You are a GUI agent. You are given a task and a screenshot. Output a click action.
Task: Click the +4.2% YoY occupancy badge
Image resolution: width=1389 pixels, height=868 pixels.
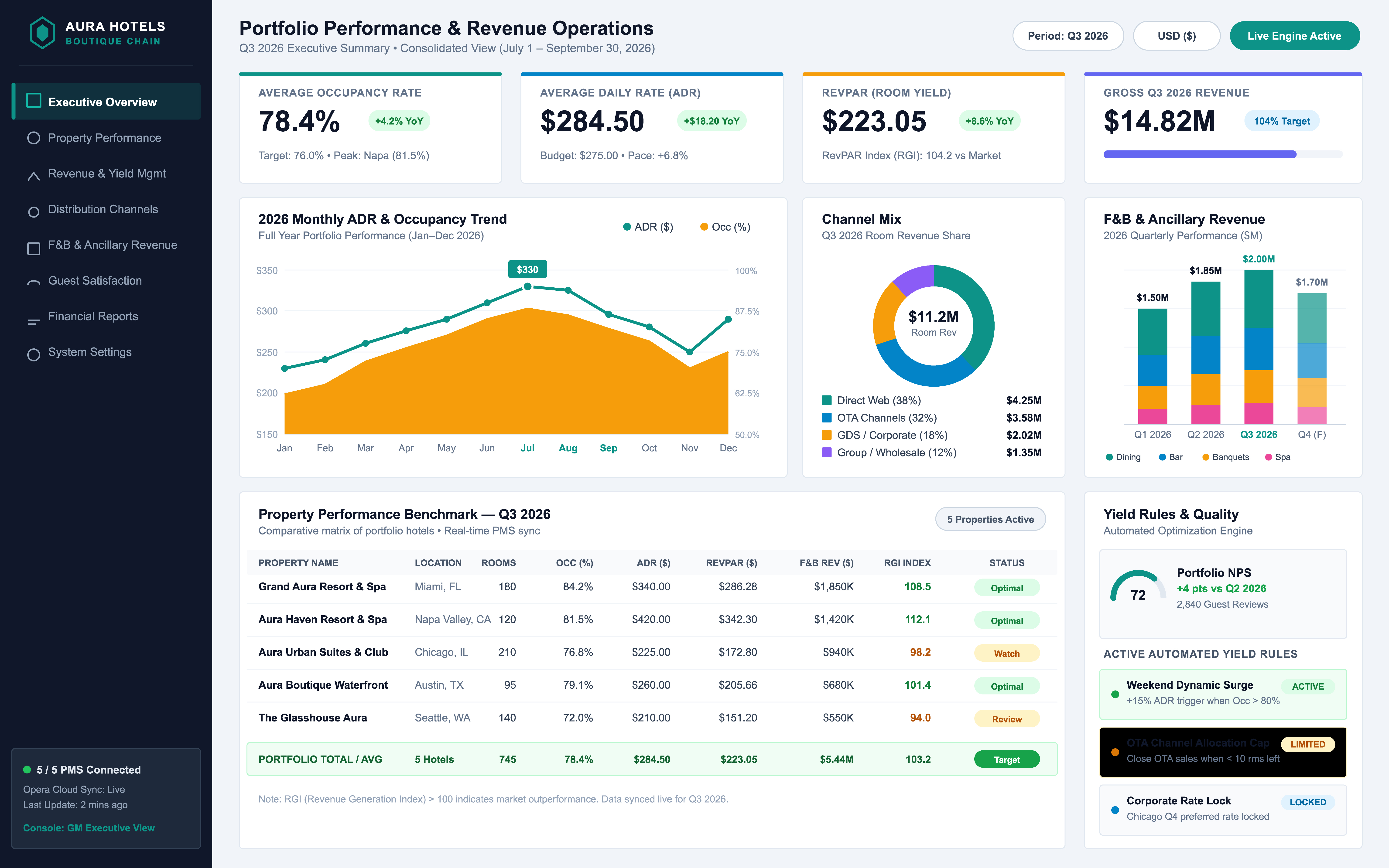point(399,121)
